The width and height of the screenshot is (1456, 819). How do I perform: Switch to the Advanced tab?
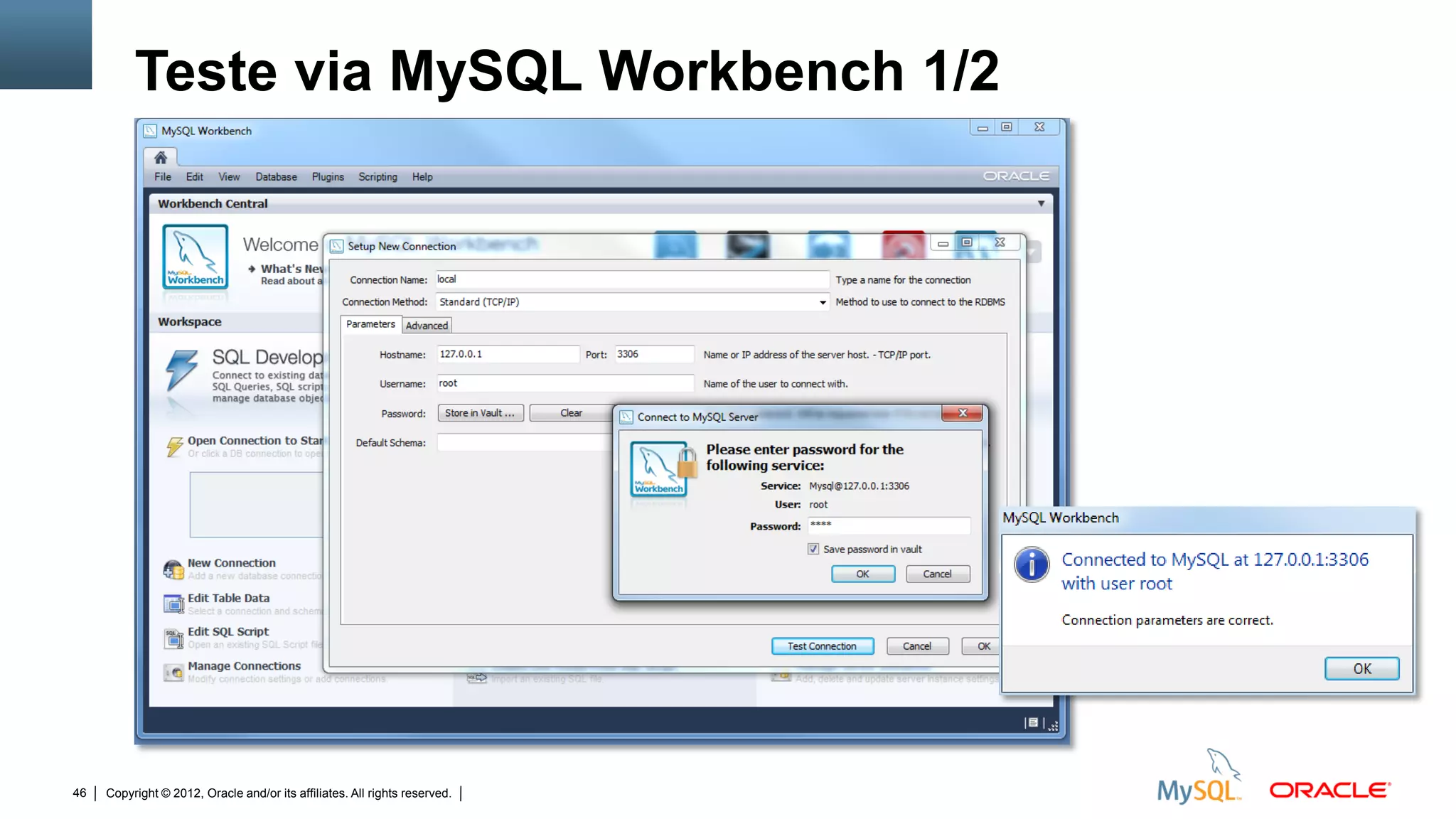(427, 326)
